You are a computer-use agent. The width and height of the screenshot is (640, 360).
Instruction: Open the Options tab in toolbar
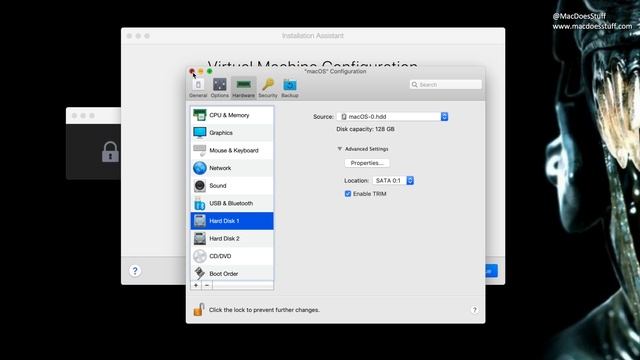pos(220,88)
